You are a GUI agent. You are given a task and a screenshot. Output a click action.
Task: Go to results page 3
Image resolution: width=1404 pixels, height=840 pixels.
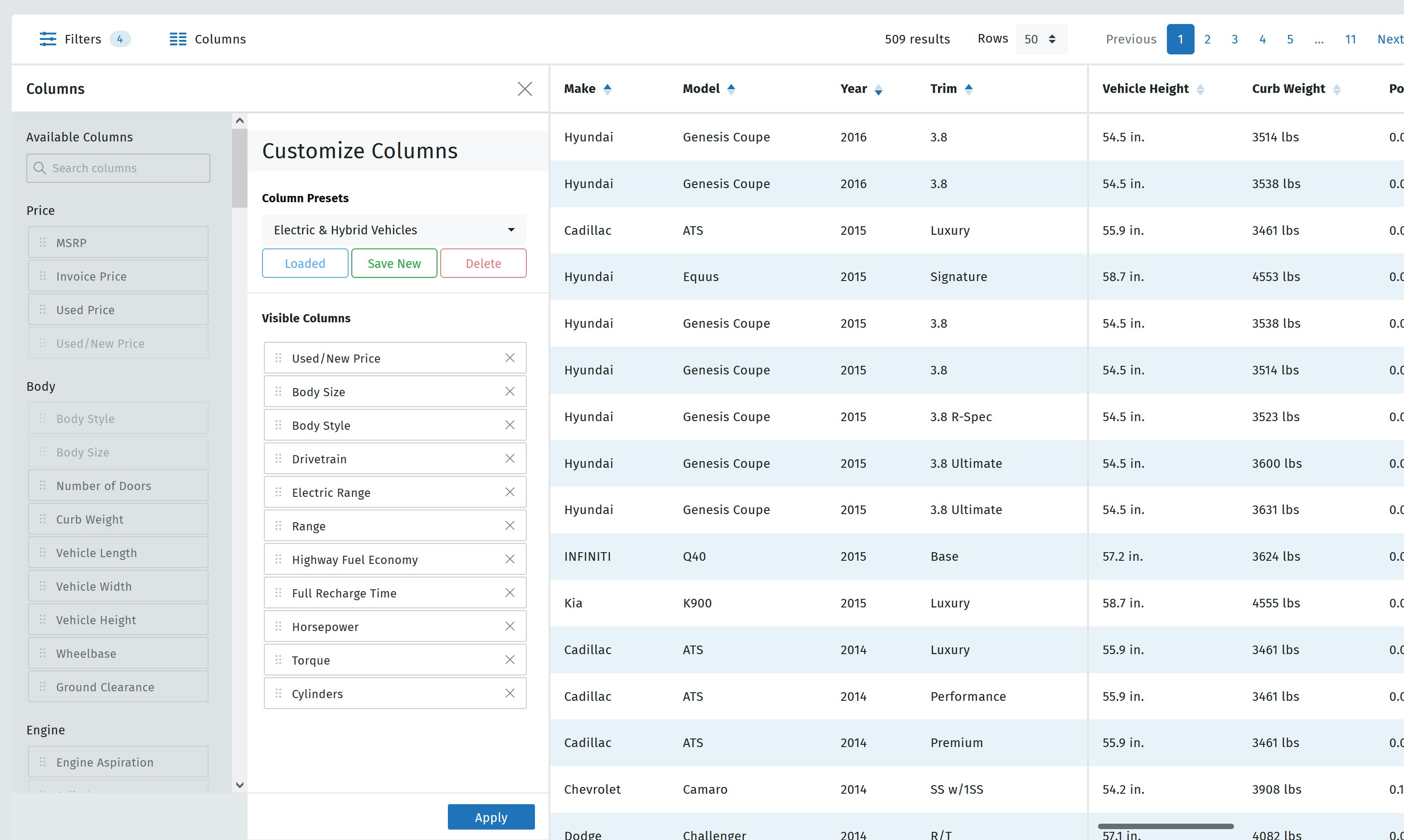(1235, 39)
